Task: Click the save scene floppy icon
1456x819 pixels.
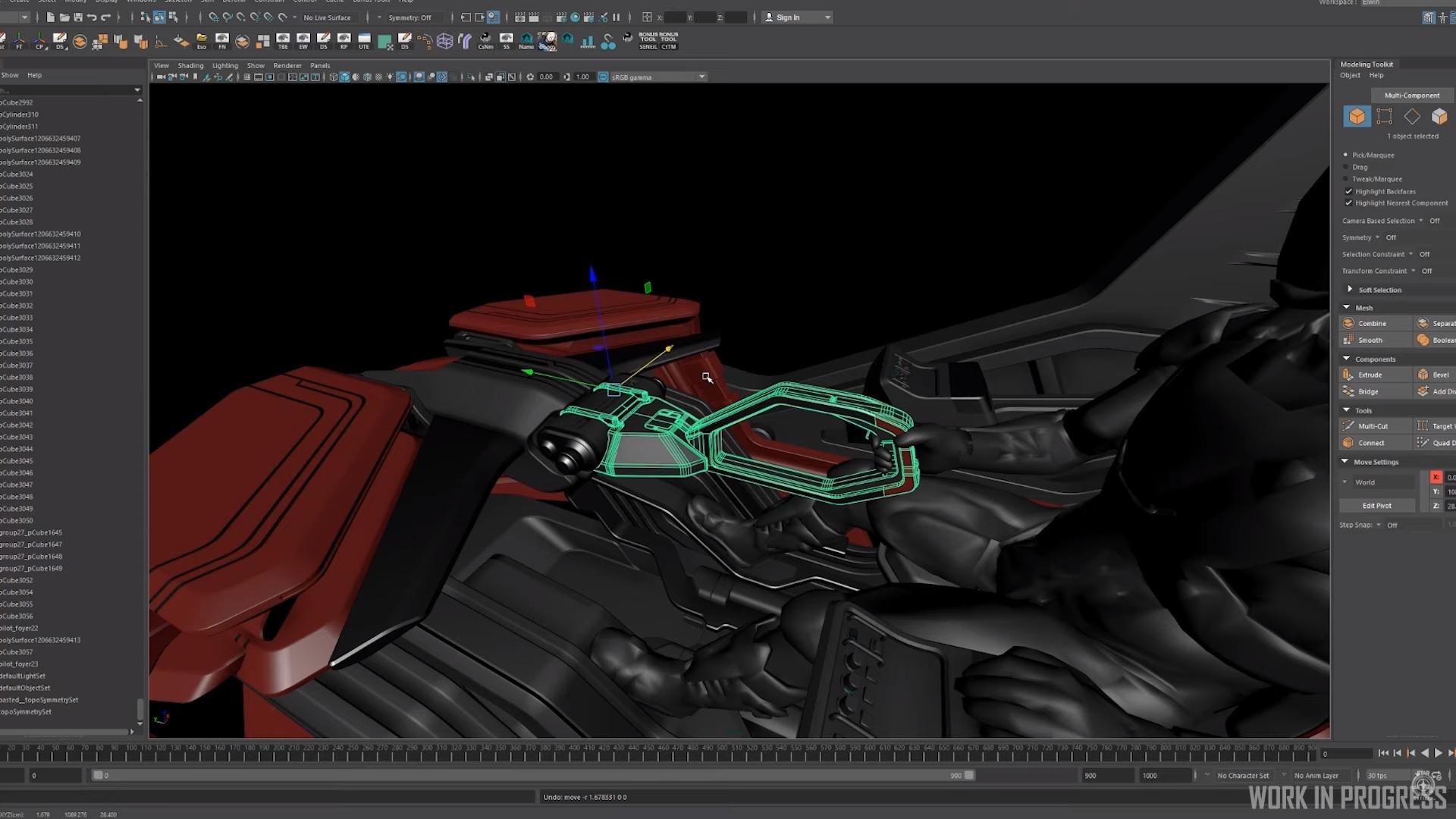Action: pos(77,17)
